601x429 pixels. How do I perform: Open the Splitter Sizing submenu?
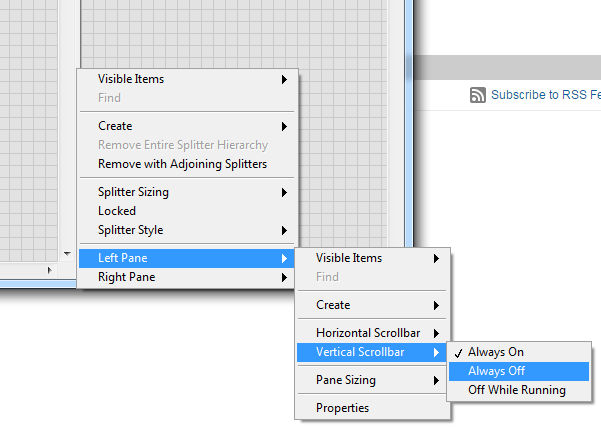coord(133,192)
